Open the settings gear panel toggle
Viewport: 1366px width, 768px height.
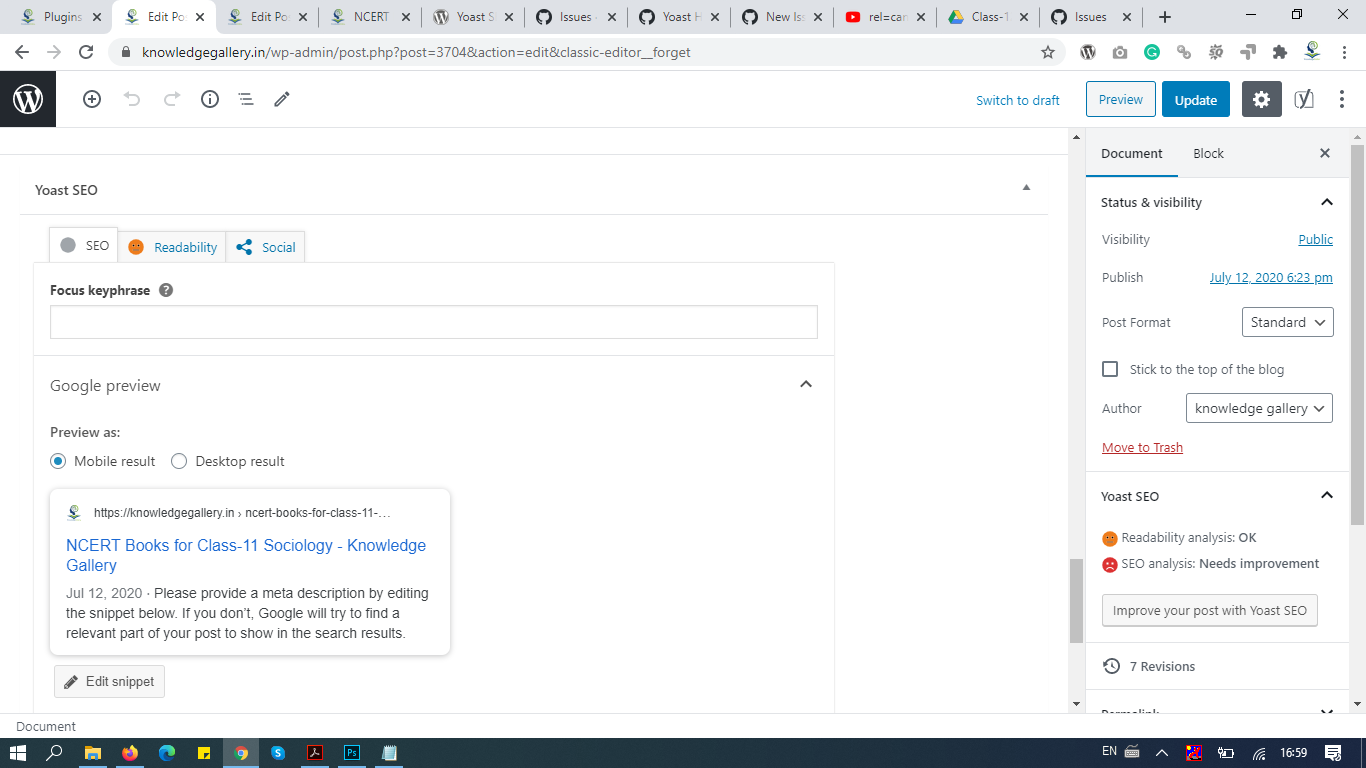(x=1261, y=99)
